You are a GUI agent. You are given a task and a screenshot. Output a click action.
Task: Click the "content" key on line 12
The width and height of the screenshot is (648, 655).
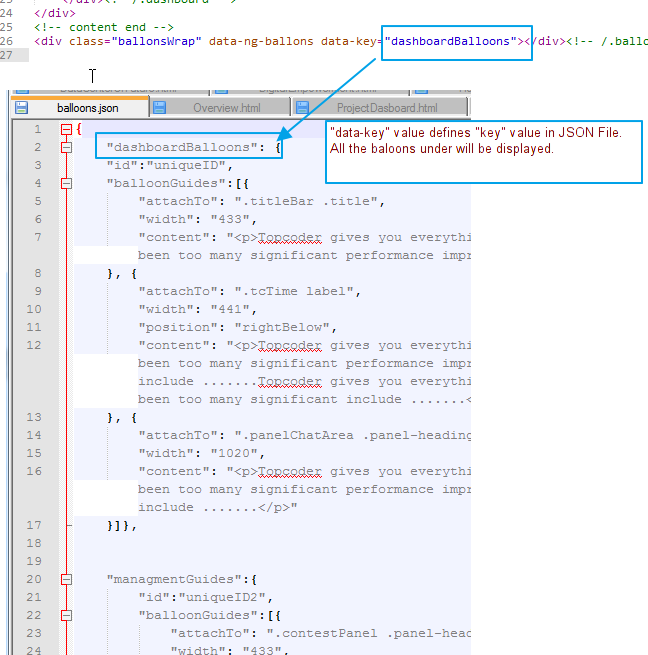pos(174,345)
